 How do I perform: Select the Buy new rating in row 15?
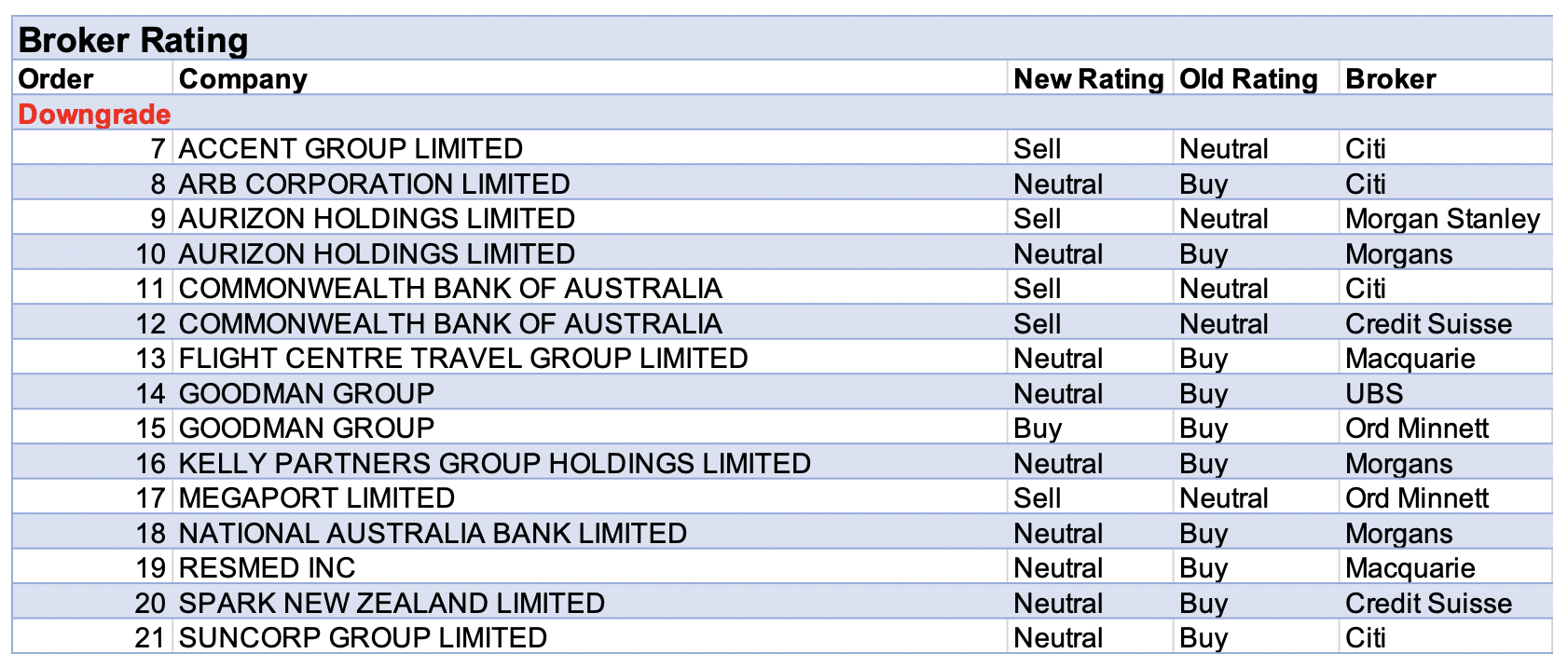[x=1038, y=429]
